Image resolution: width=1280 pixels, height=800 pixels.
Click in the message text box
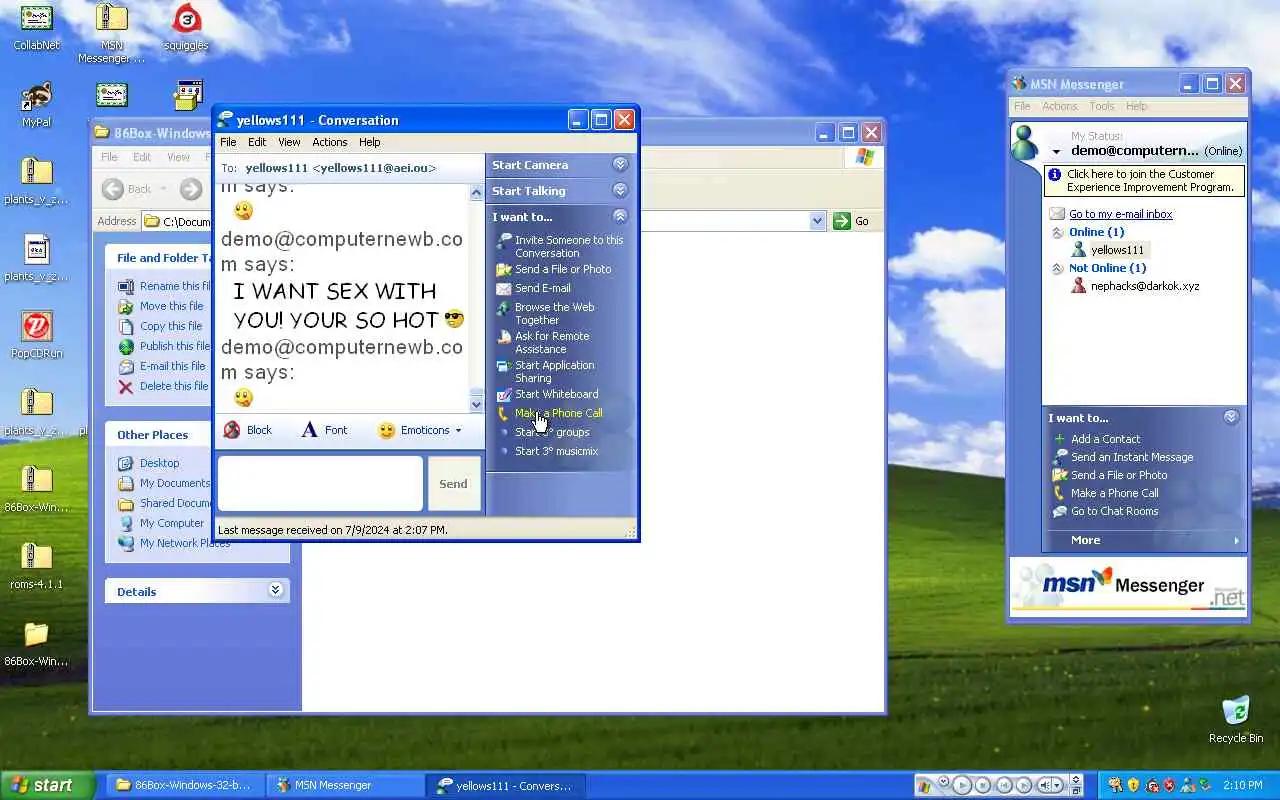(x=320, y=484)
